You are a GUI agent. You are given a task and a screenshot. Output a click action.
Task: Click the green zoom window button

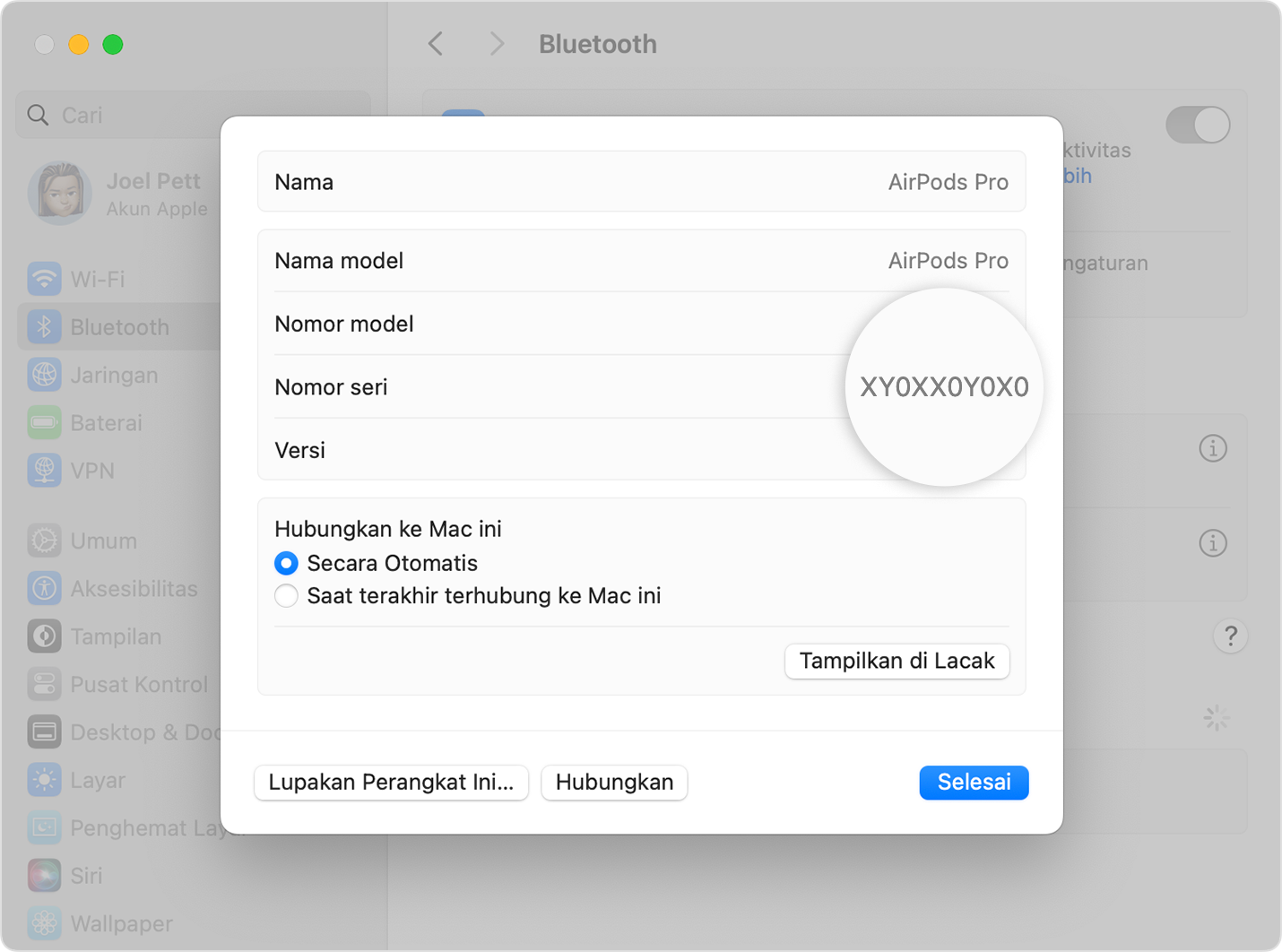coord(113,44)
